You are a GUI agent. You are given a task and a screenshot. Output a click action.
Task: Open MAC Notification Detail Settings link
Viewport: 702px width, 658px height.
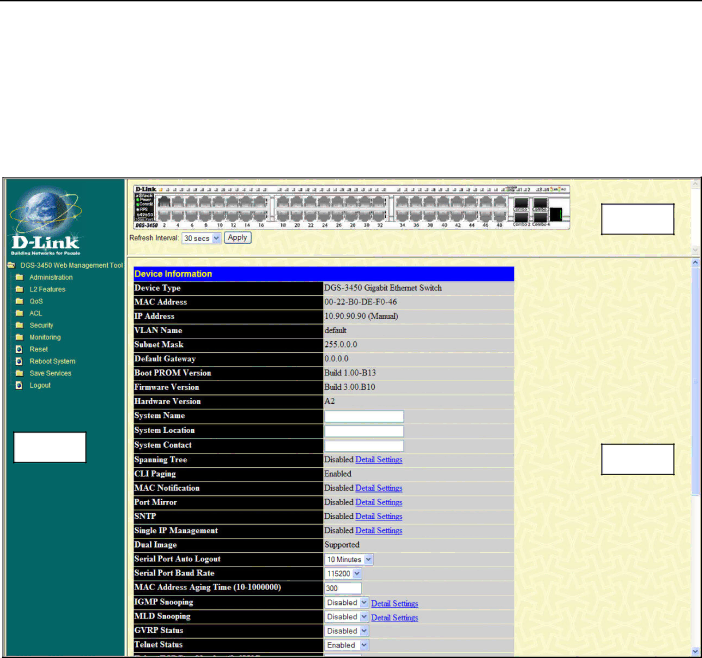(x=379, y=488)
